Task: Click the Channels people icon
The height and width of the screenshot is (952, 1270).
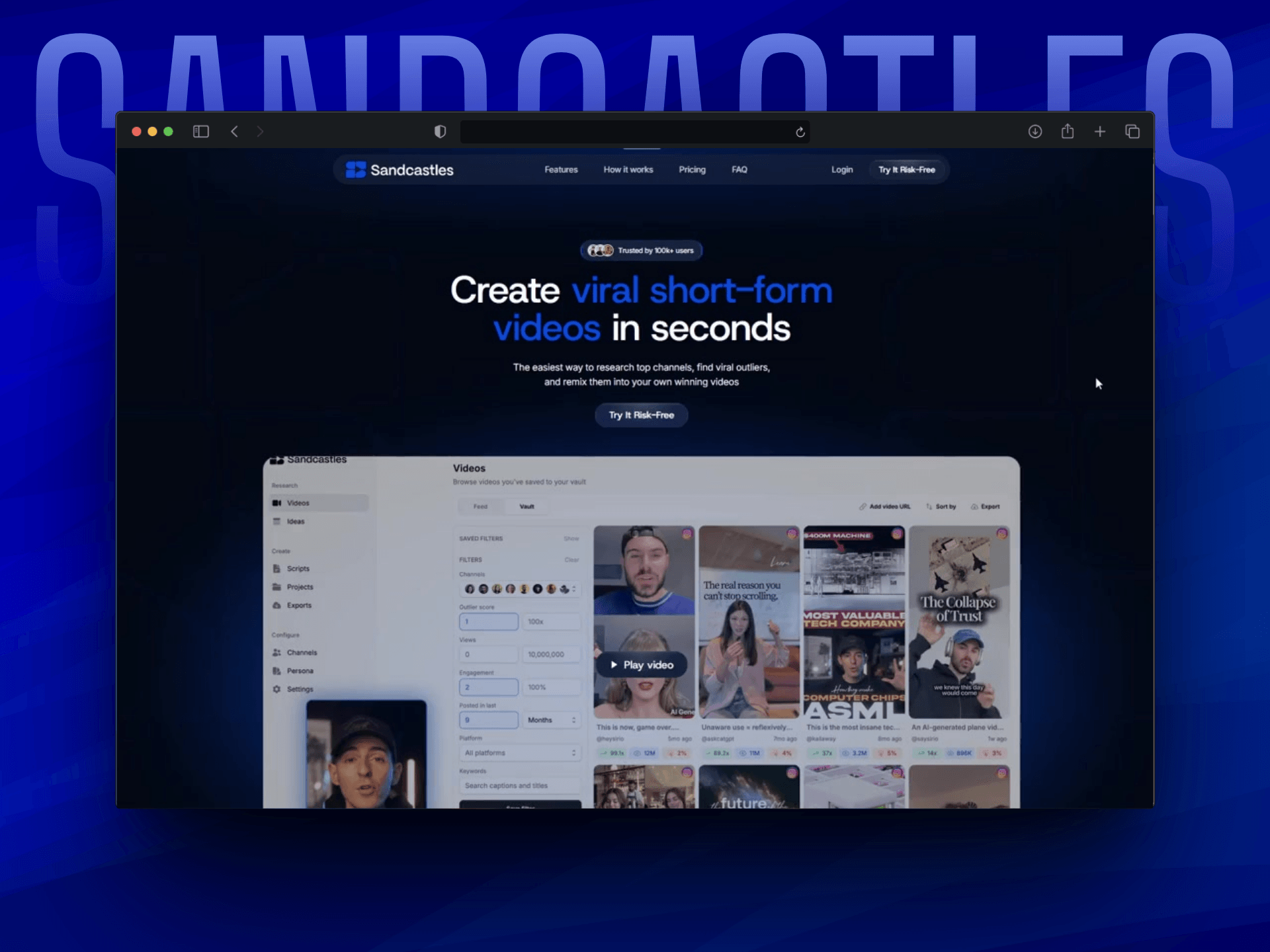Action: [x=276, y=653]
